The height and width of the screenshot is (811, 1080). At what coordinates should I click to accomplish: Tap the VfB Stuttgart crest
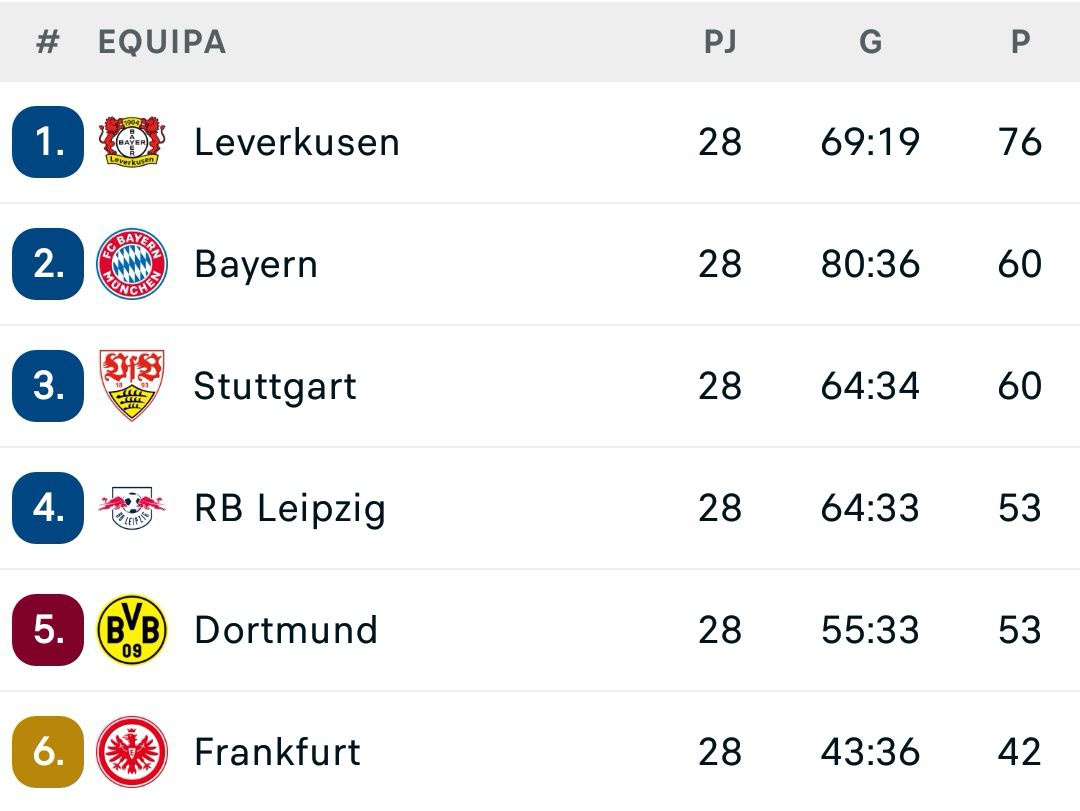pyautogui.click(x=132, y=386)
